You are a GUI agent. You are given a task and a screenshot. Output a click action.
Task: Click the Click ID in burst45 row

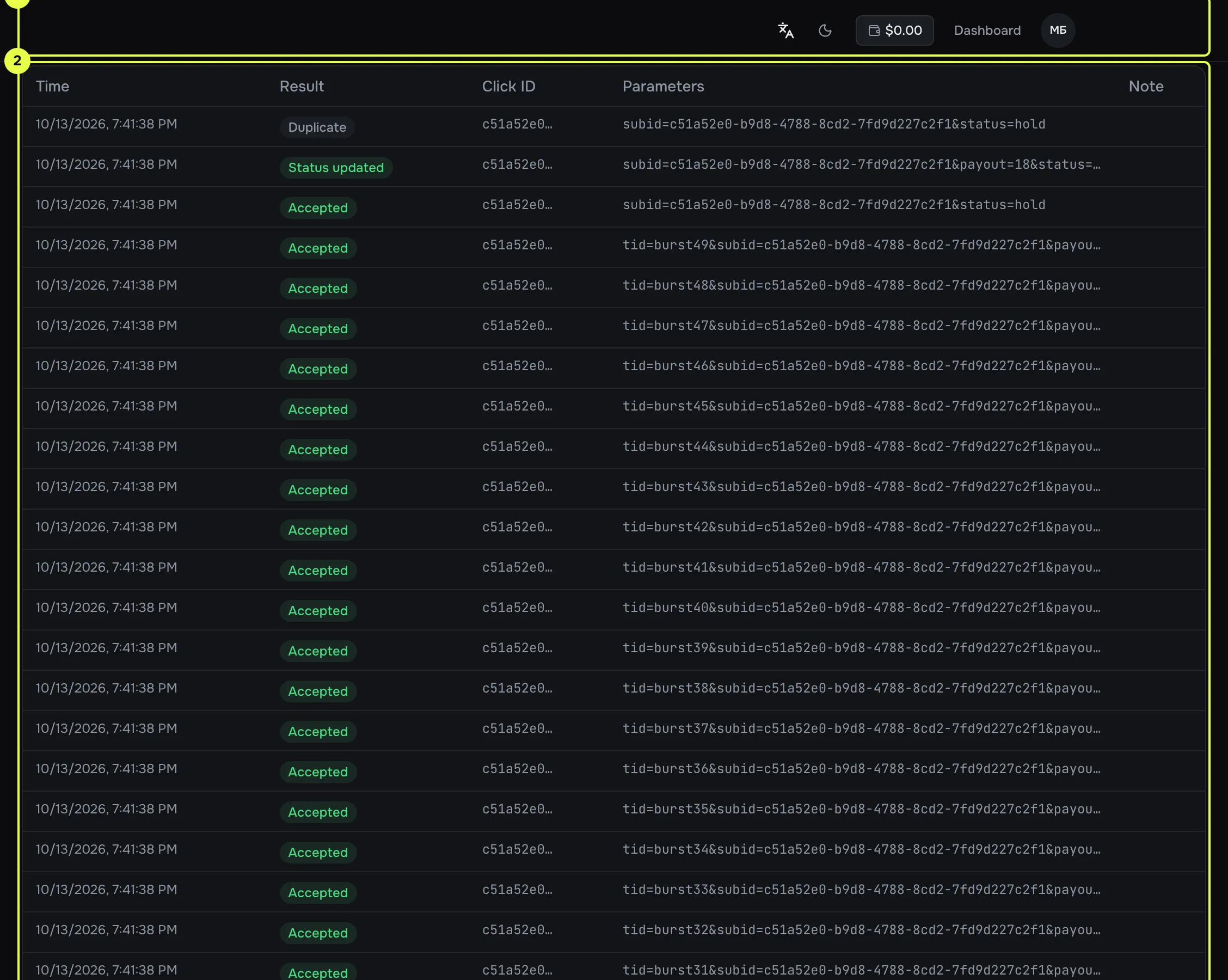(517, 406)
